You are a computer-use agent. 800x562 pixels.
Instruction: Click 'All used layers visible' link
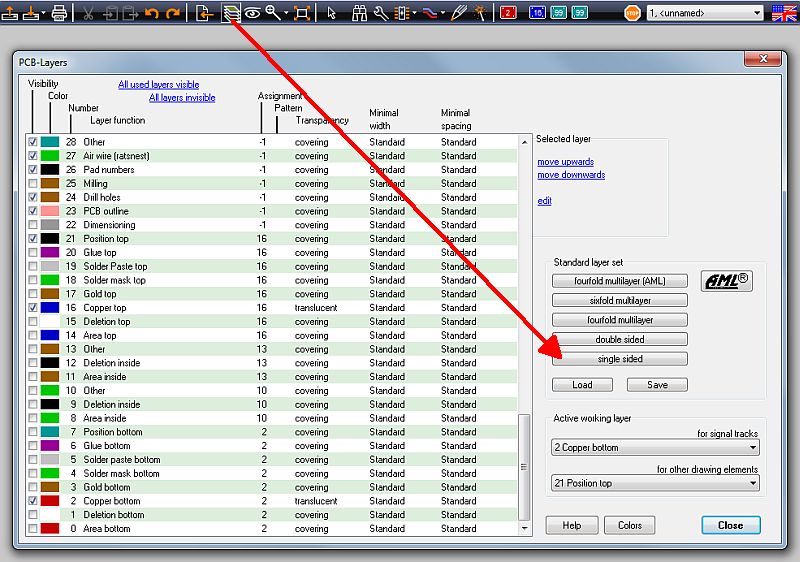[x=158, y=85]
